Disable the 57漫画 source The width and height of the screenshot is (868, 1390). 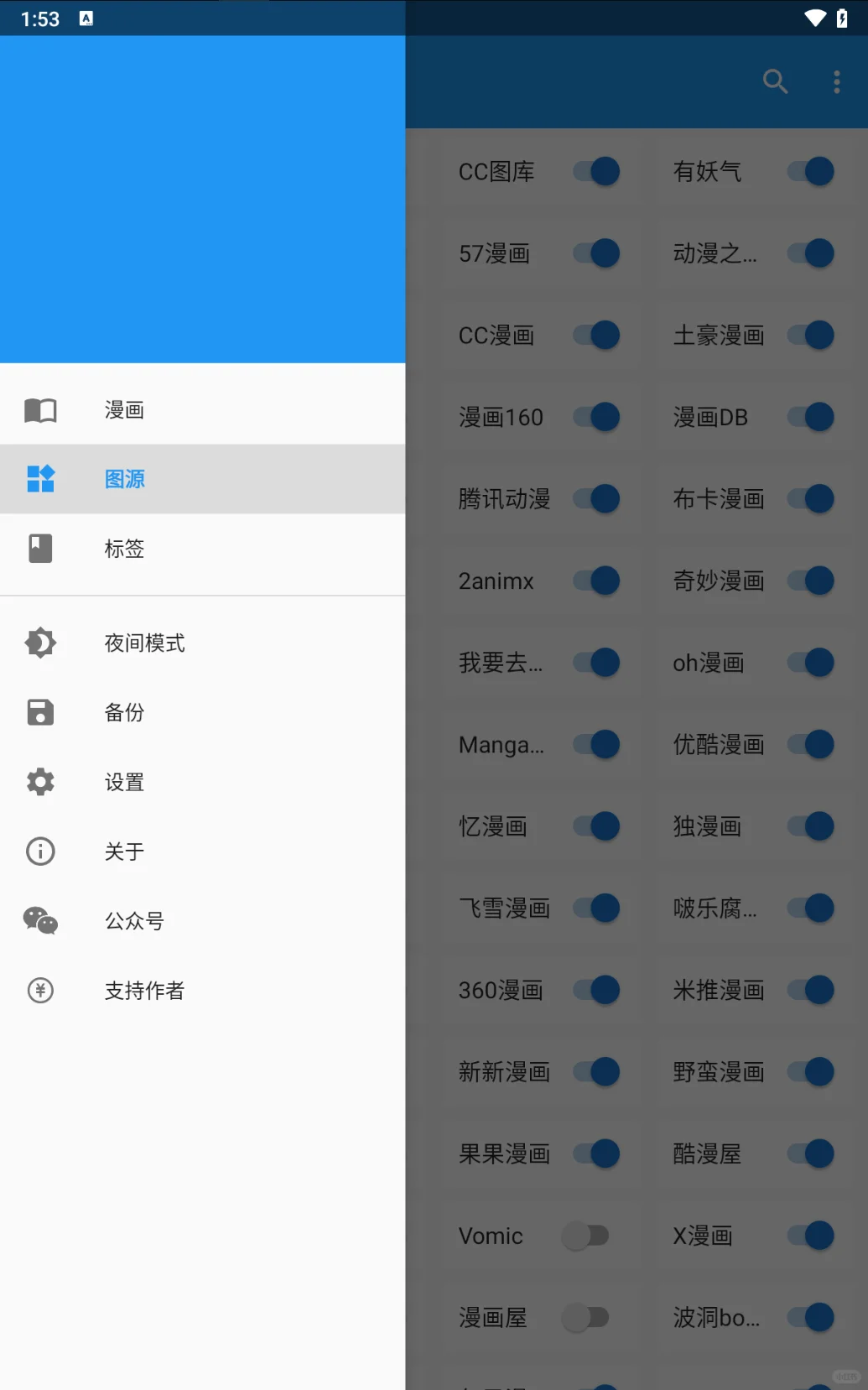[596, 253]
